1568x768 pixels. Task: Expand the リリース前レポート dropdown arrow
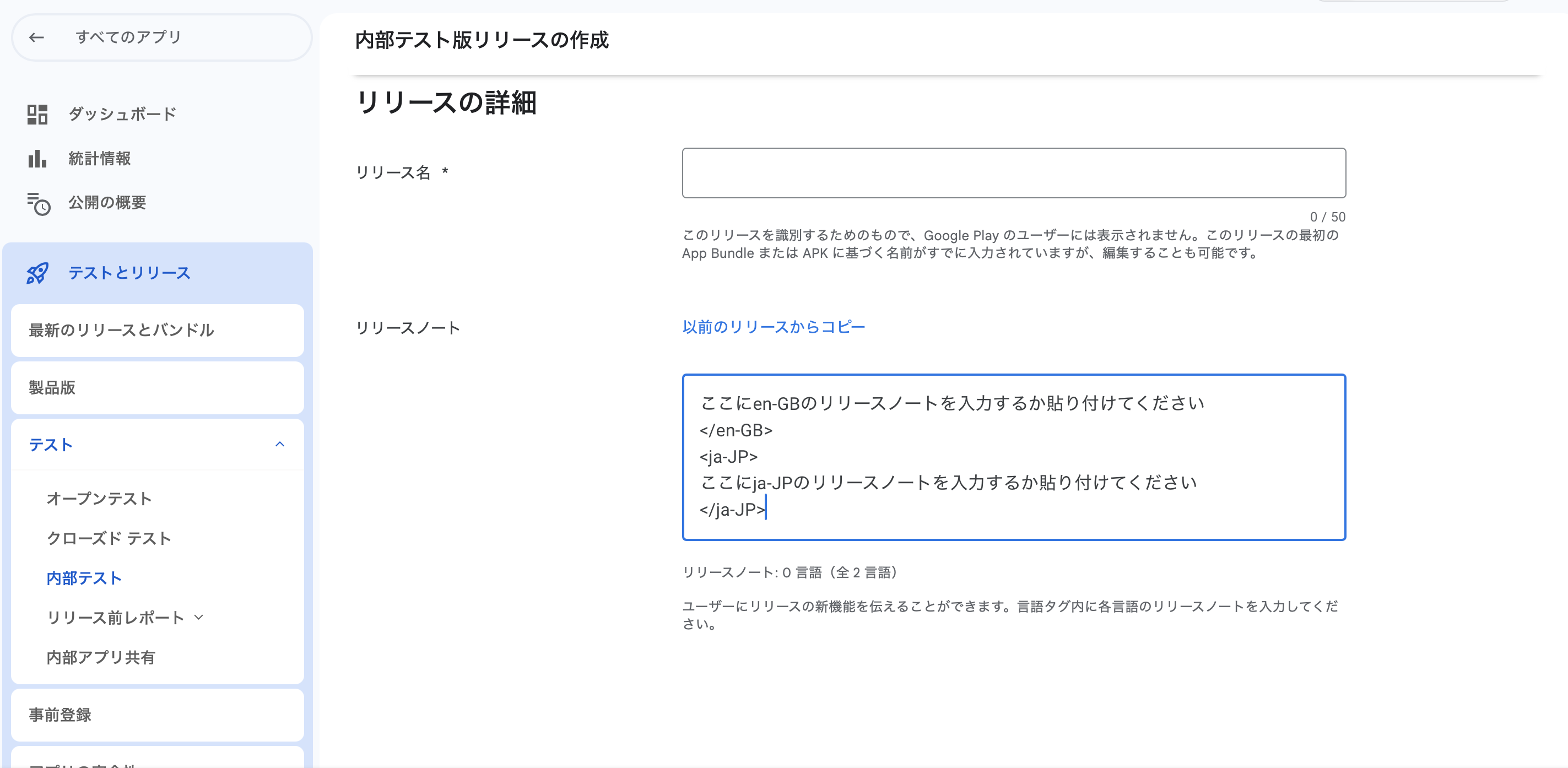pos(198,618)
